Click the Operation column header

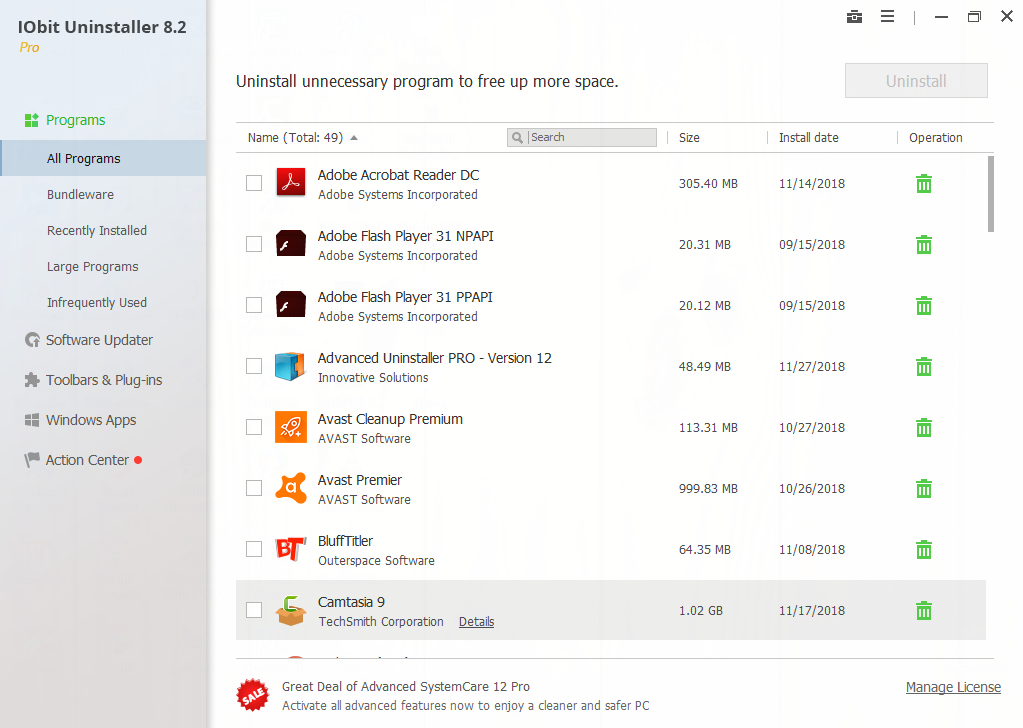(x=936, y=138)
